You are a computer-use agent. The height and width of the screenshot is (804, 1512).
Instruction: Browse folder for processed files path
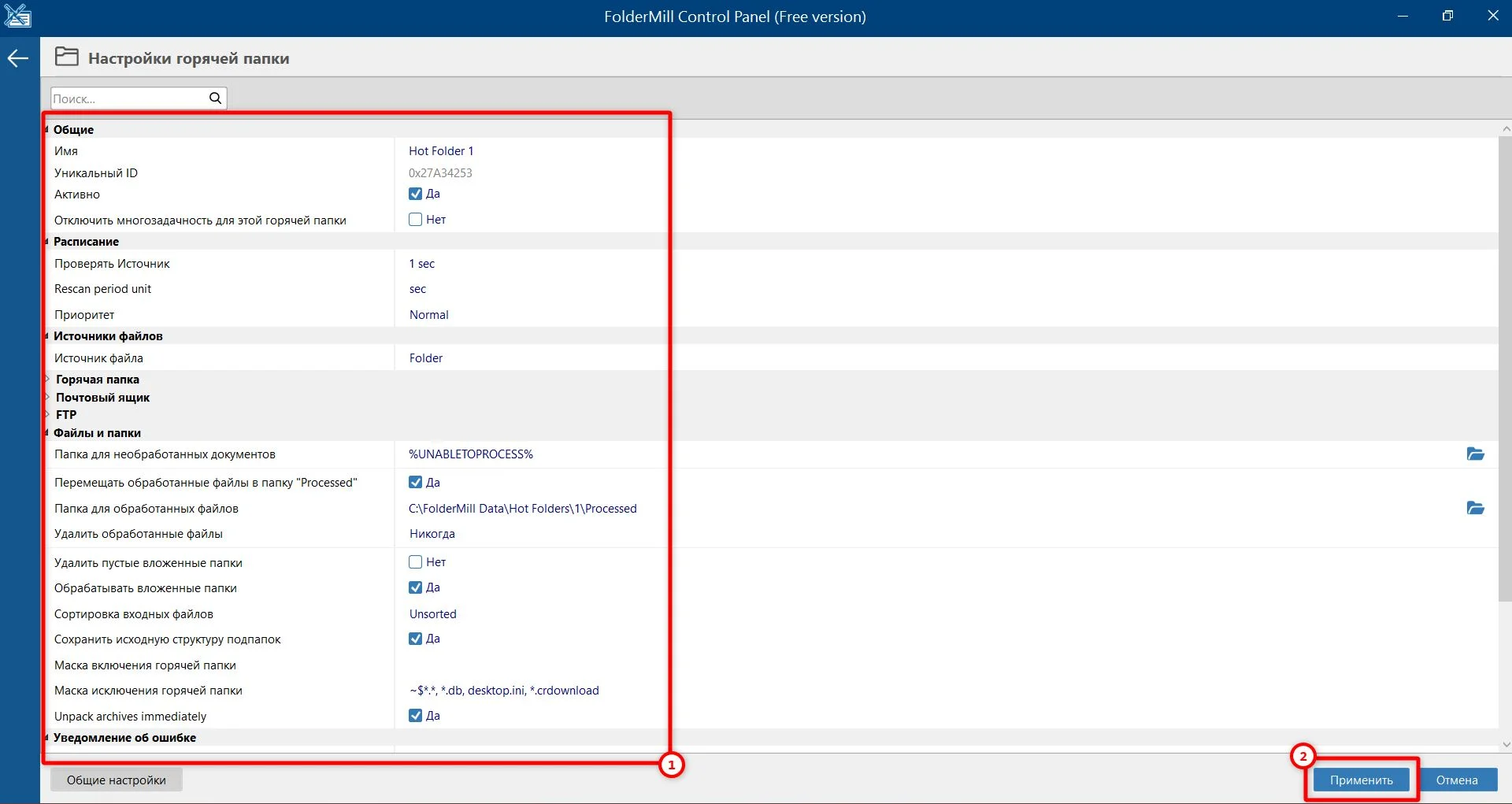[x=1475, y=509]
